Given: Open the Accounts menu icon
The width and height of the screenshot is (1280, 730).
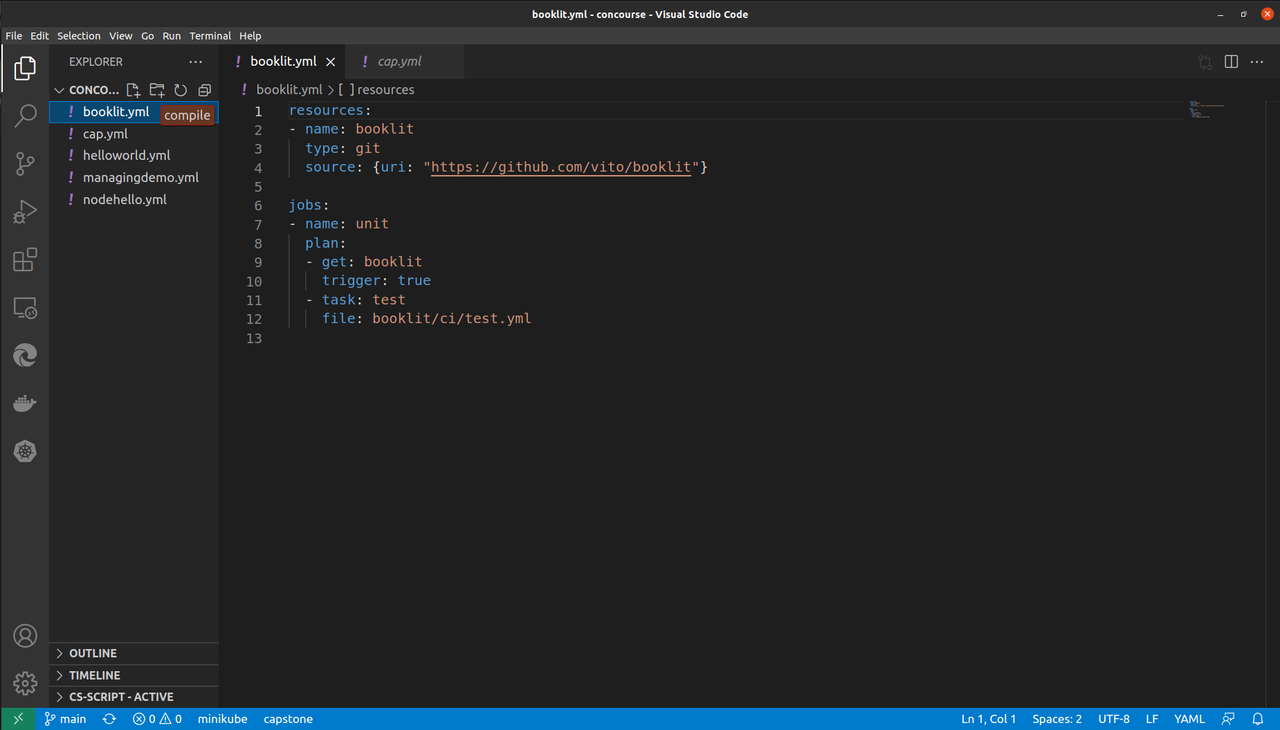Looking at the screenshot, I should (x=25, y=636).
